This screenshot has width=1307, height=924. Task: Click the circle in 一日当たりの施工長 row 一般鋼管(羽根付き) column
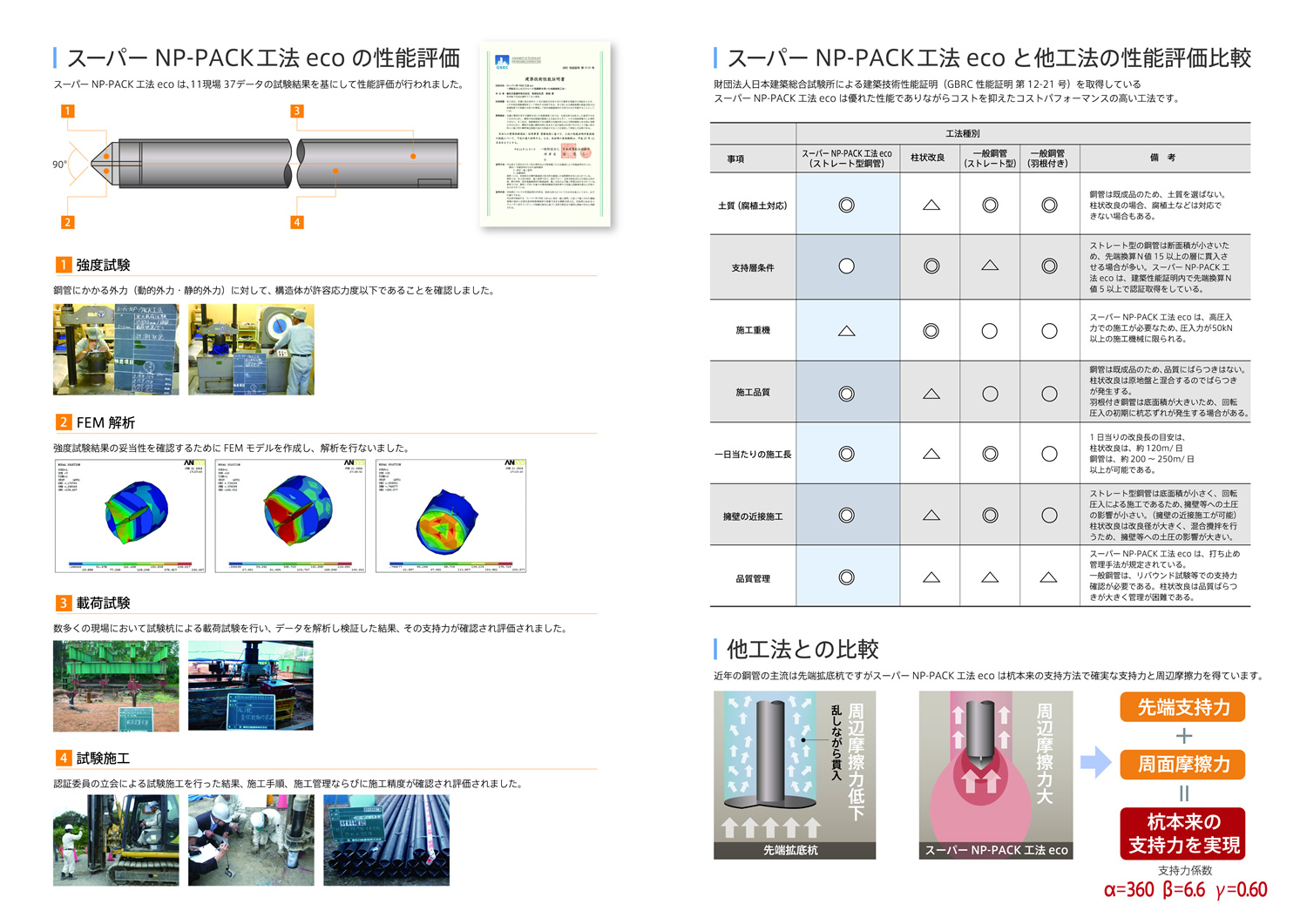point(1049,454)
